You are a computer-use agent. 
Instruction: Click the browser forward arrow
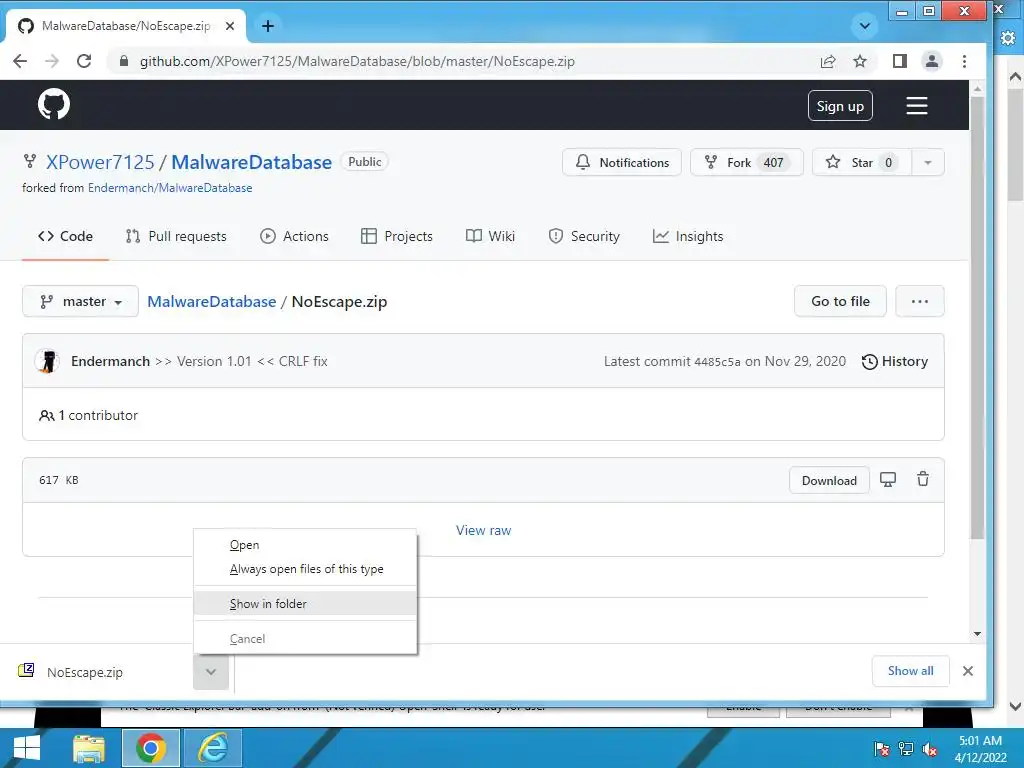(x=52, y=61)
